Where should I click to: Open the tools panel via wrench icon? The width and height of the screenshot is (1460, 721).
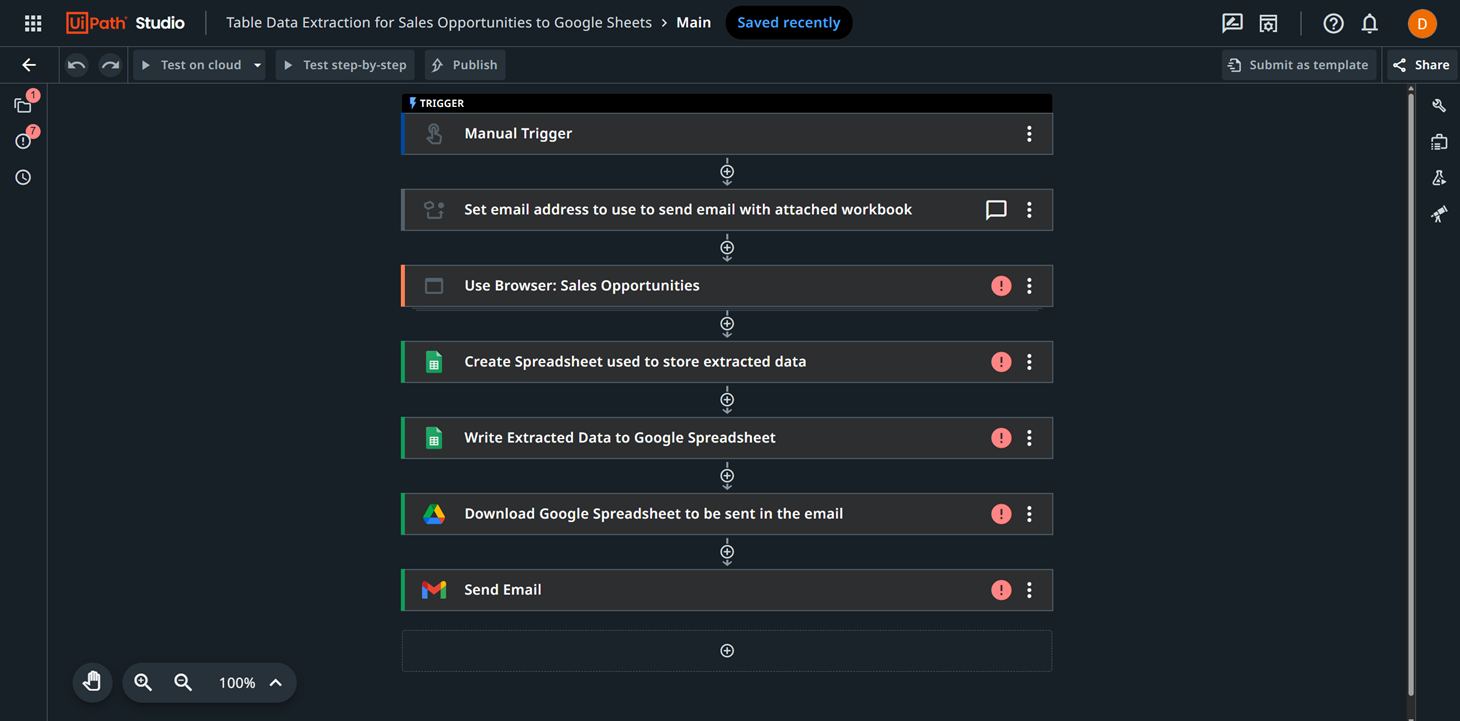click(1438, 105)
